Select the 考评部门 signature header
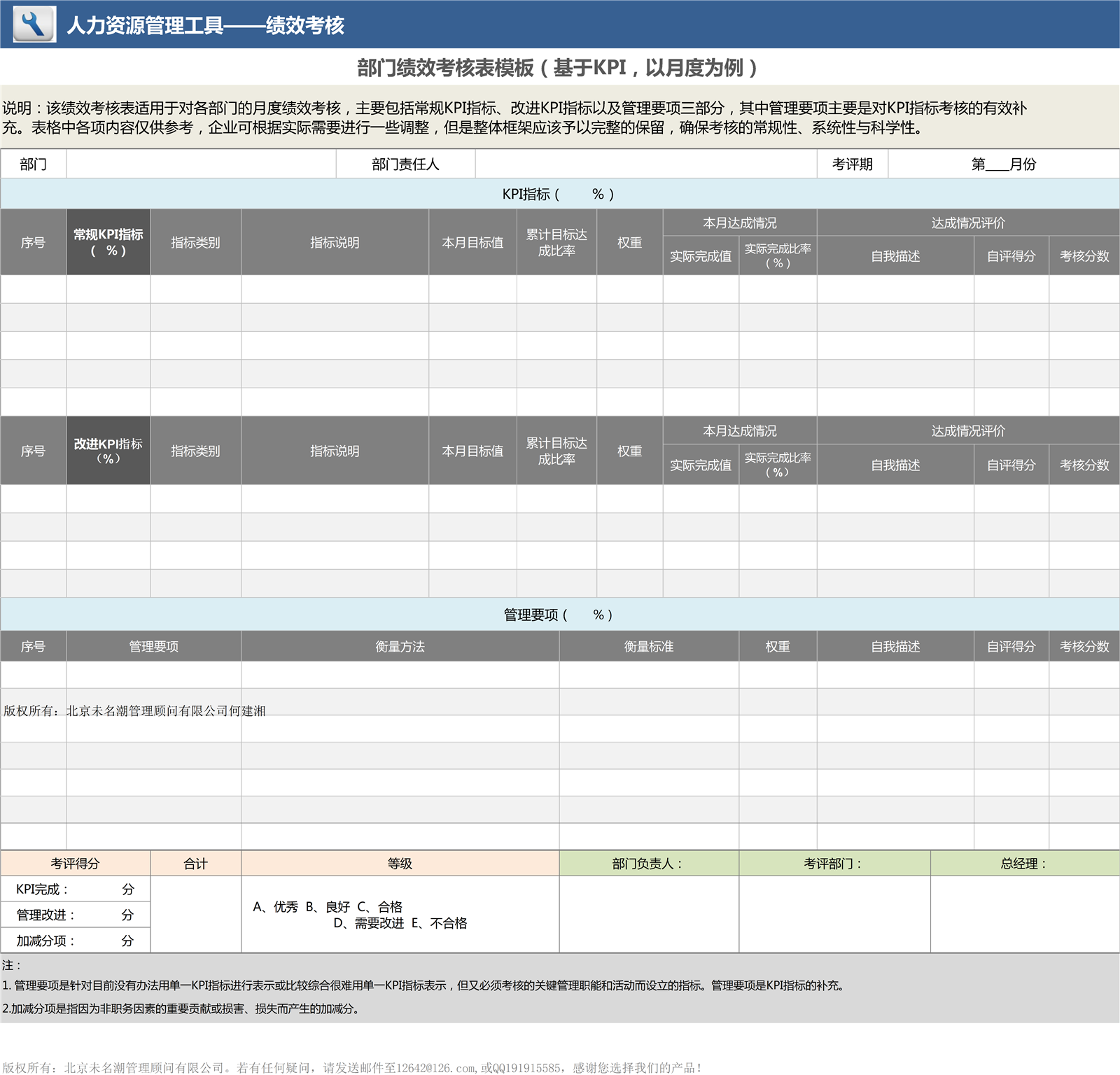Screen dimensions: 1120x1075 pos(834,864)
